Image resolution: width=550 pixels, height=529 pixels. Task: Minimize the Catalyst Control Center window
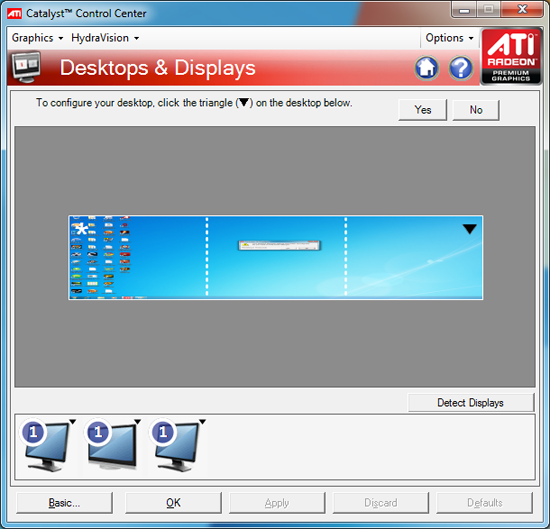tap(464, 10)
